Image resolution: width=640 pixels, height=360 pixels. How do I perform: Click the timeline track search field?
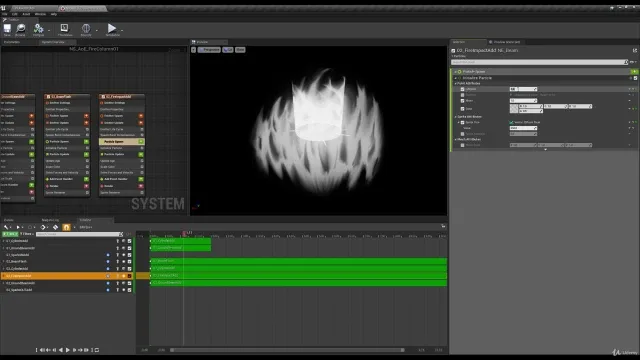(79, 234)
